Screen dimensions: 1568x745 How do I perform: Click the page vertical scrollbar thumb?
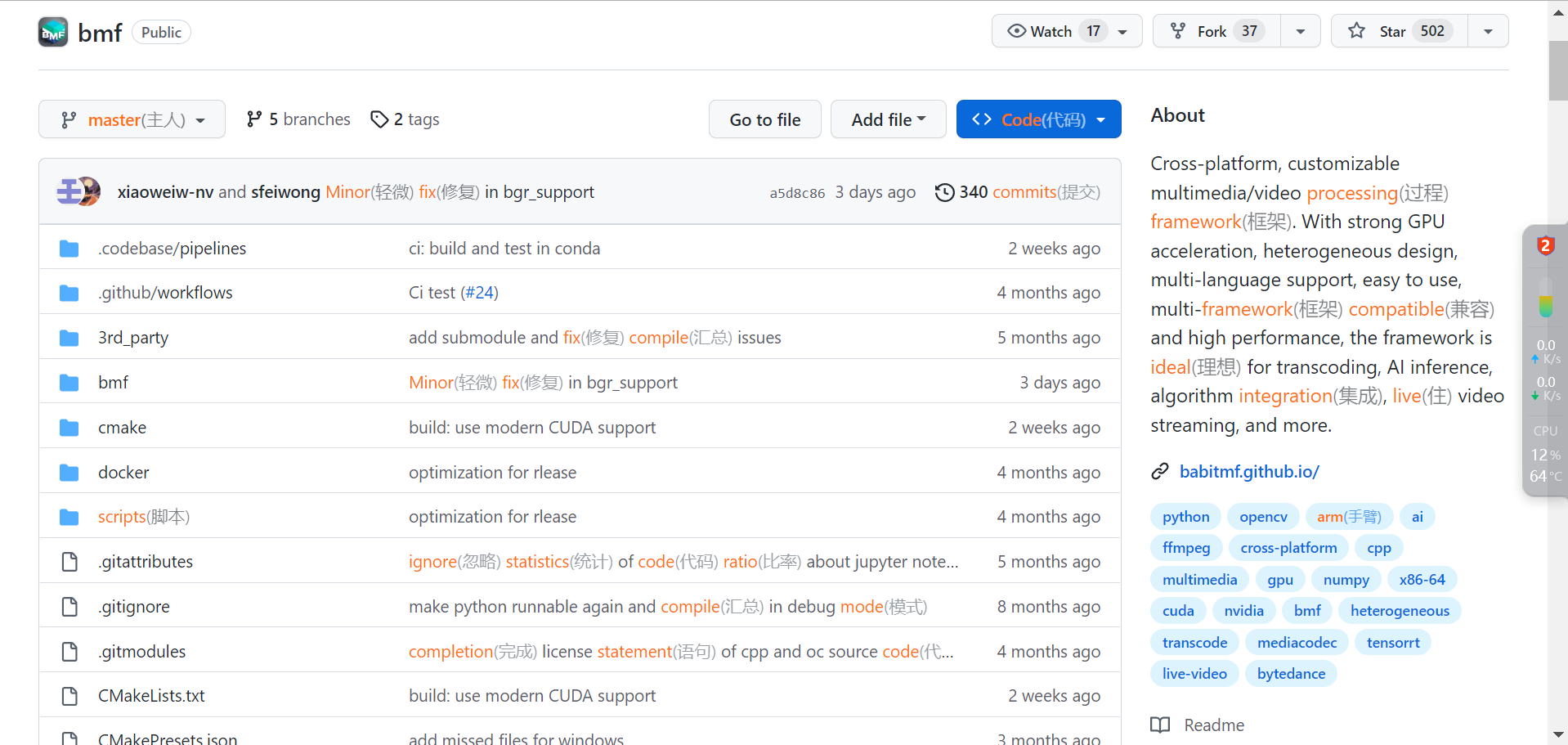coord(1558,70)
